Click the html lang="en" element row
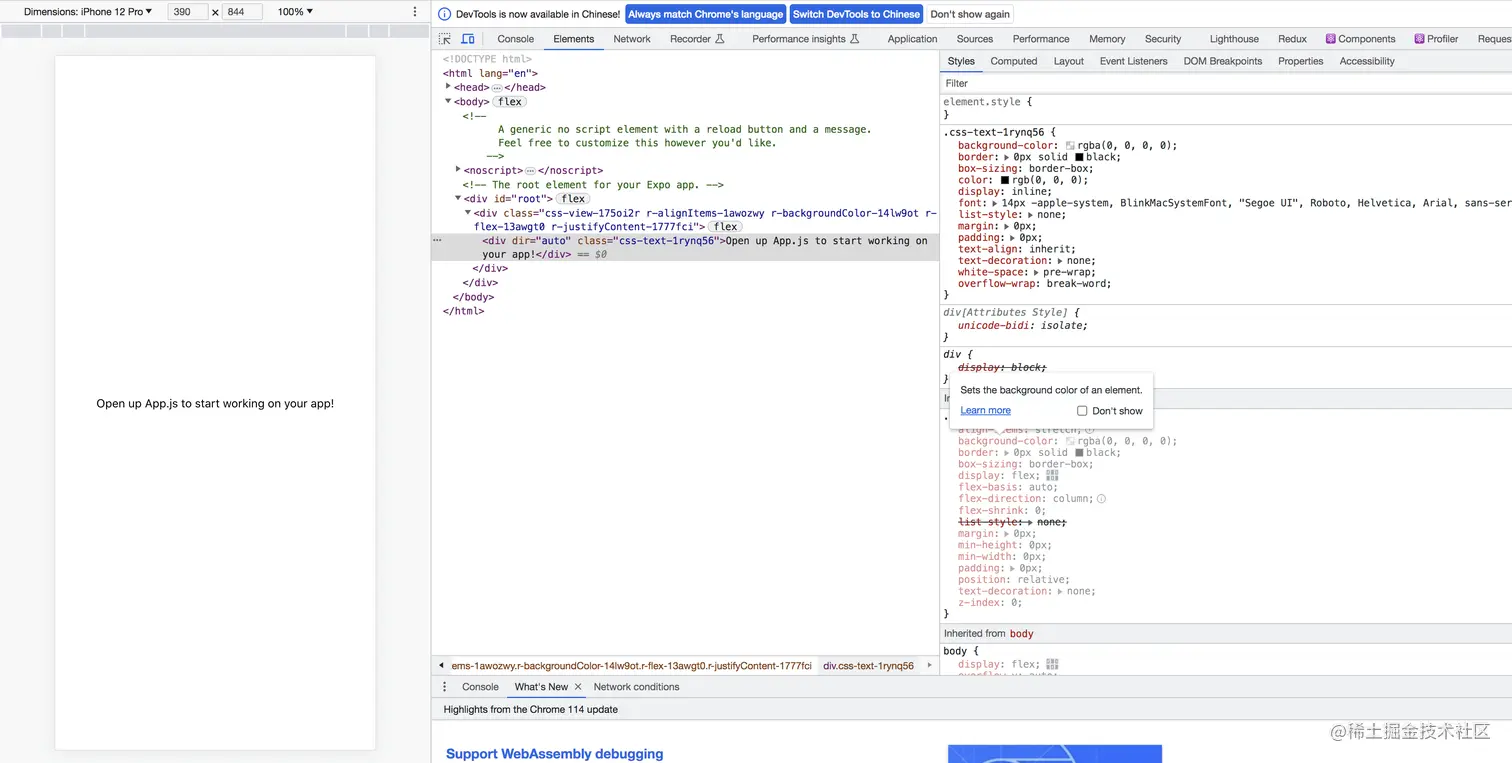1512x763 pixels. pos(490,73)
